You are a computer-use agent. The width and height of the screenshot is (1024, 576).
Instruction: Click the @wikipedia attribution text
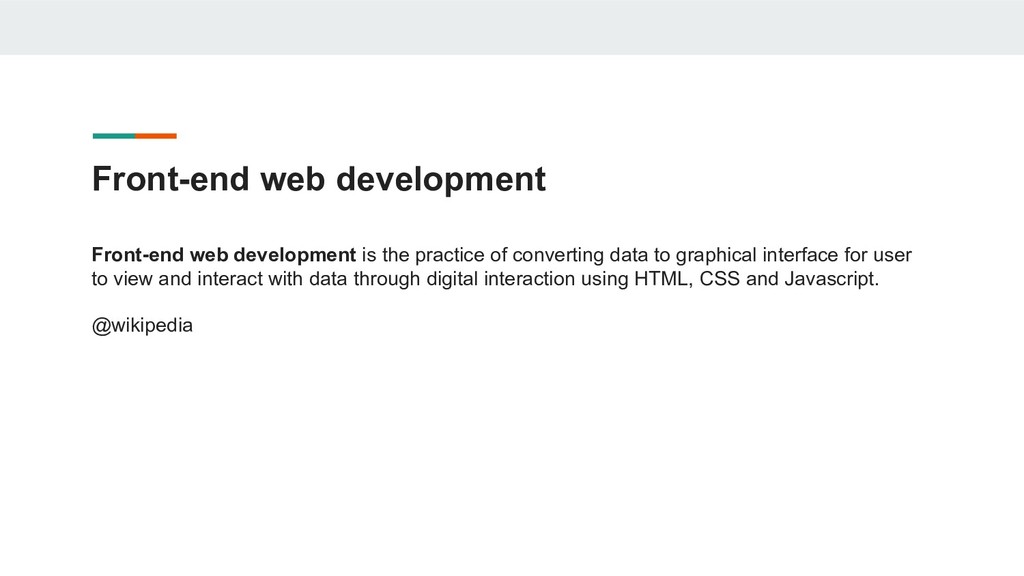[x=143, y=326]
